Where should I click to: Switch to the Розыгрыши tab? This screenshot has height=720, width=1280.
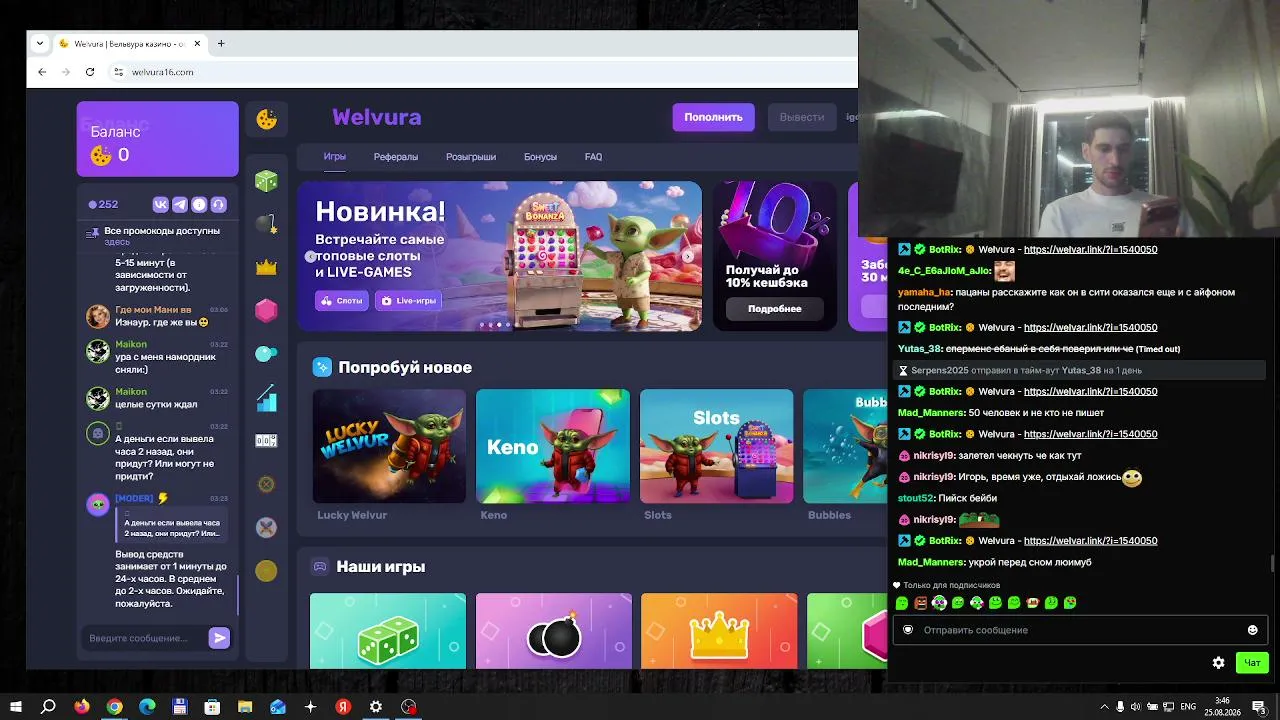pyautogui.click(x=471, y=157)
